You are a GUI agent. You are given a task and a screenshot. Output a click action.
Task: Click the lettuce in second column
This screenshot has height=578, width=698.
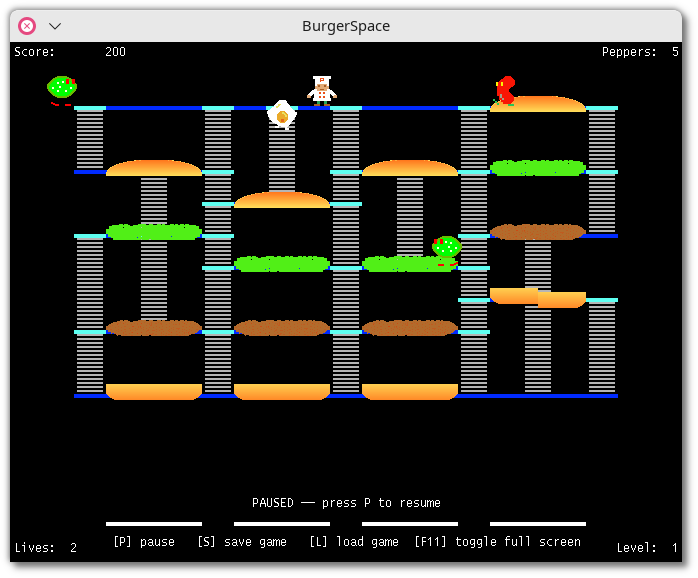(x=282, y=264)
